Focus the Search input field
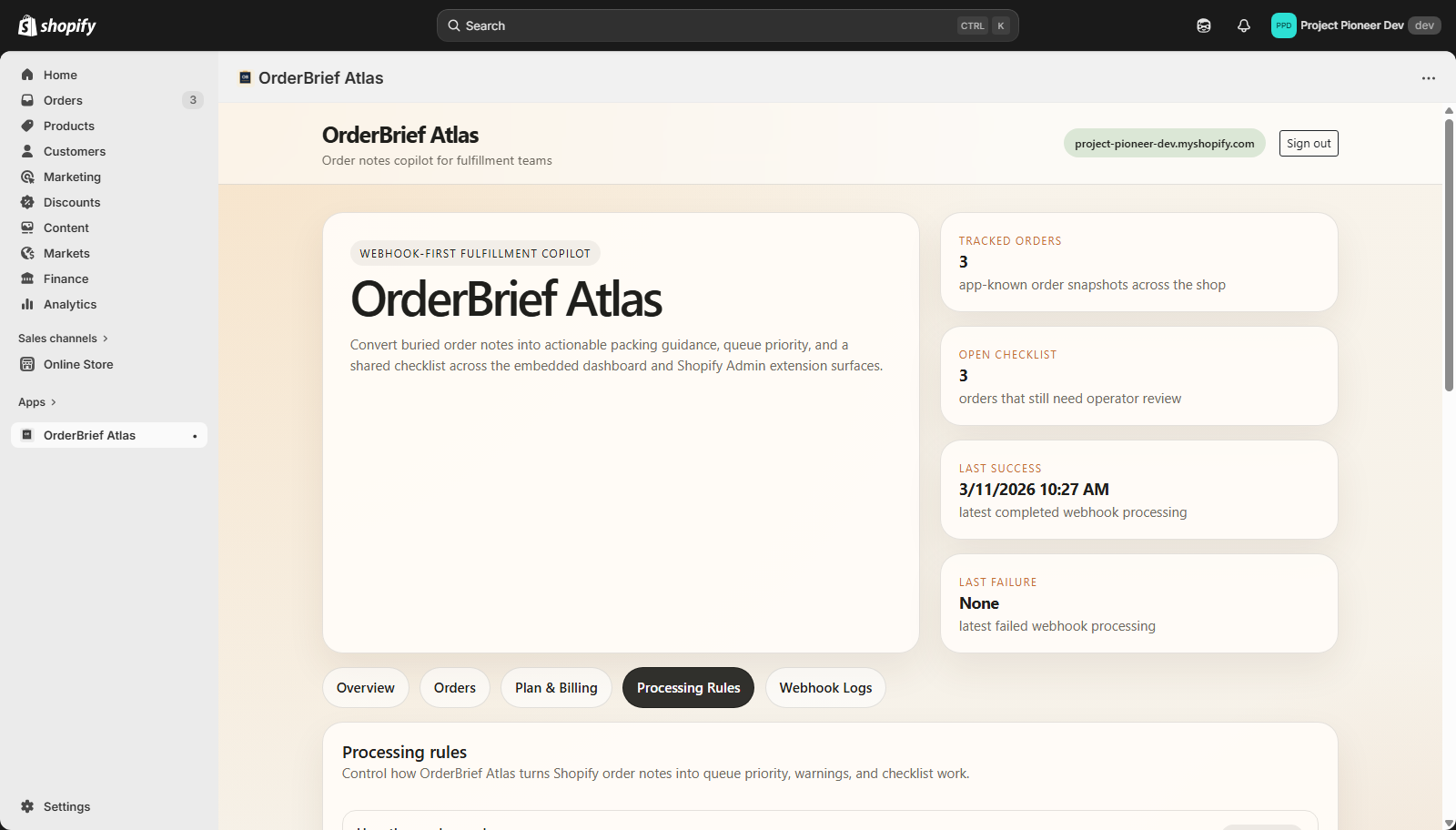This screenshot has height=830, width=1456. coord(728,25)
